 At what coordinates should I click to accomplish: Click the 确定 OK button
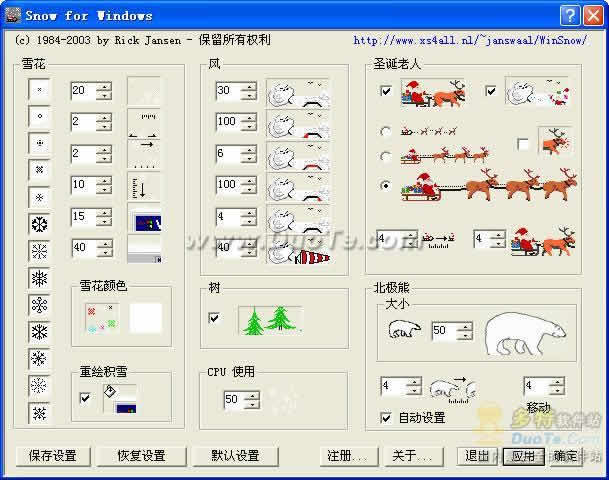pos(566,456)
